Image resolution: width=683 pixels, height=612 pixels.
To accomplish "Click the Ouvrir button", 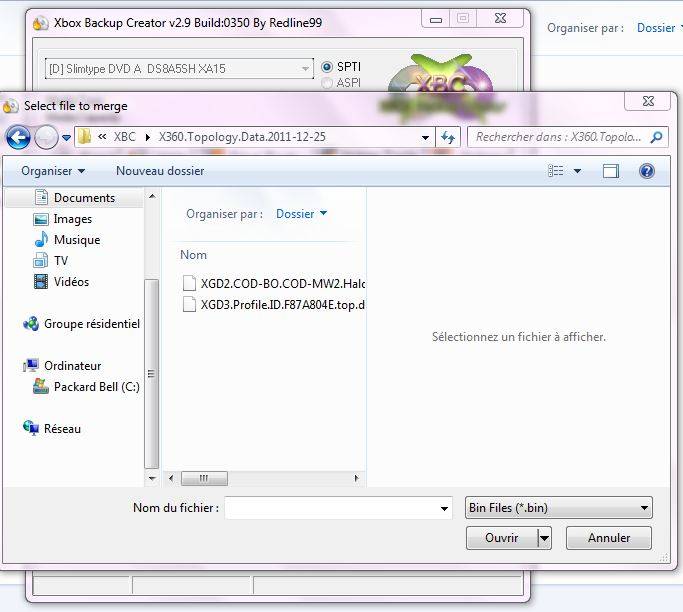I will click(x=502, y=538).
